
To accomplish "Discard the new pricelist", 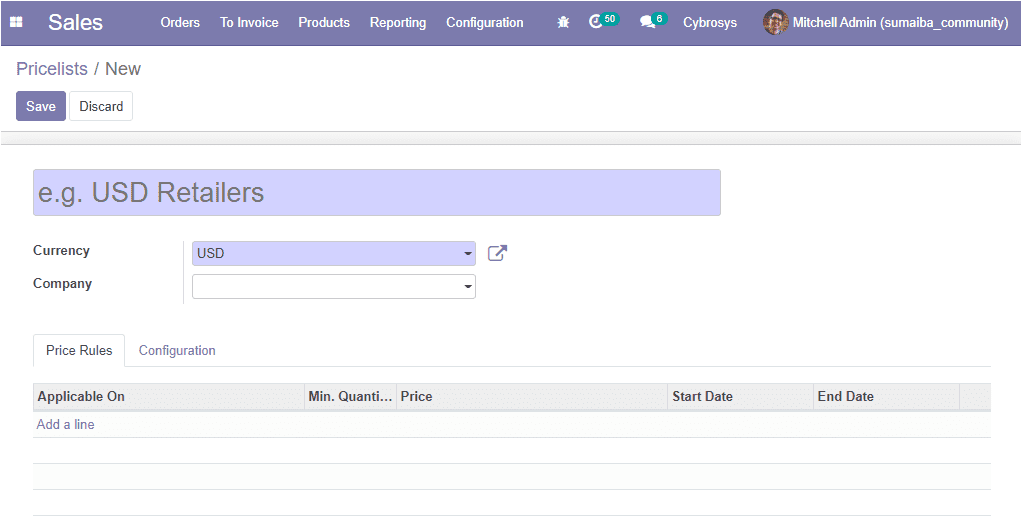I will click(x=101, y=106).
